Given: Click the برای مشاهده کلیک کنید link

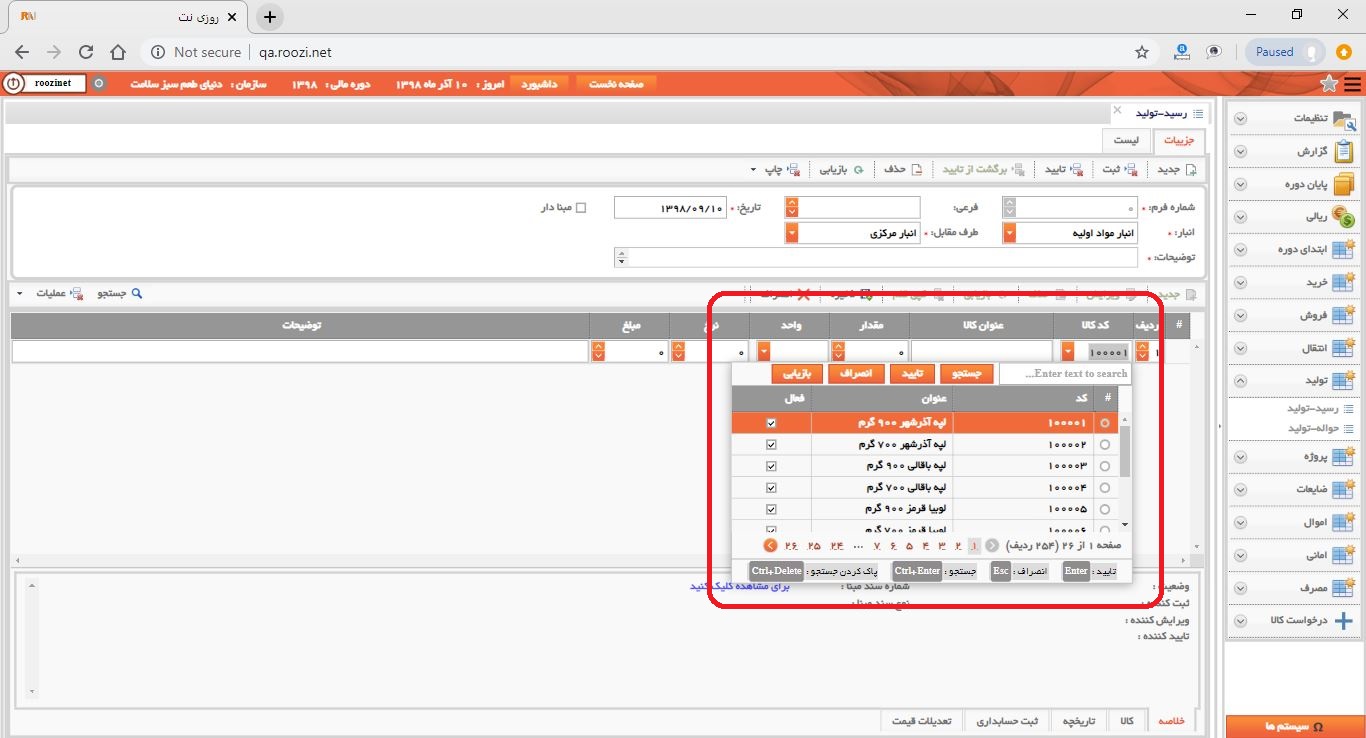Looking at the screenshot, I should [739, 586].
